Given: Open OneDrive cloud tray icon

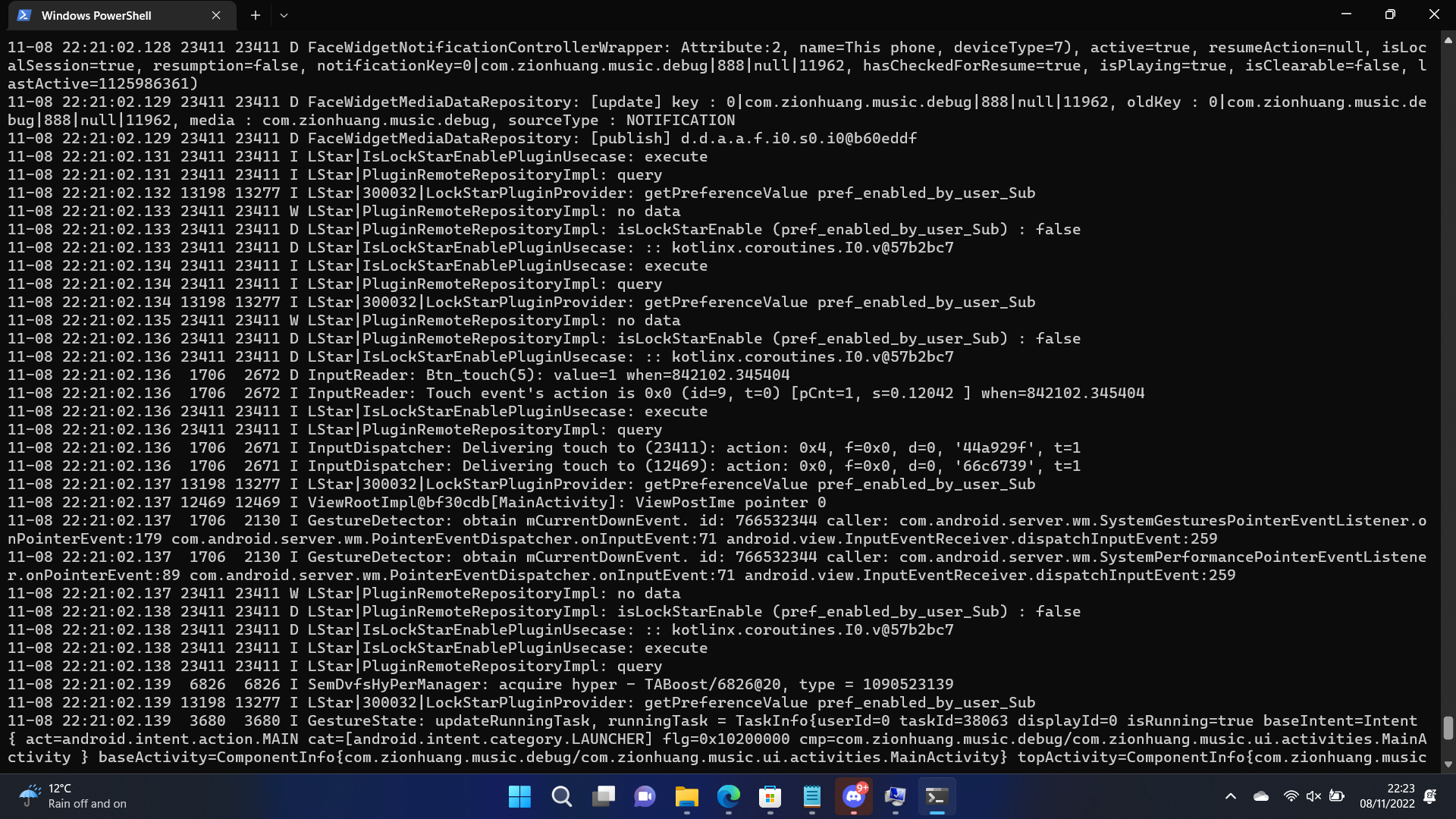Looking at the screenshot, I should coord(1261,796).
